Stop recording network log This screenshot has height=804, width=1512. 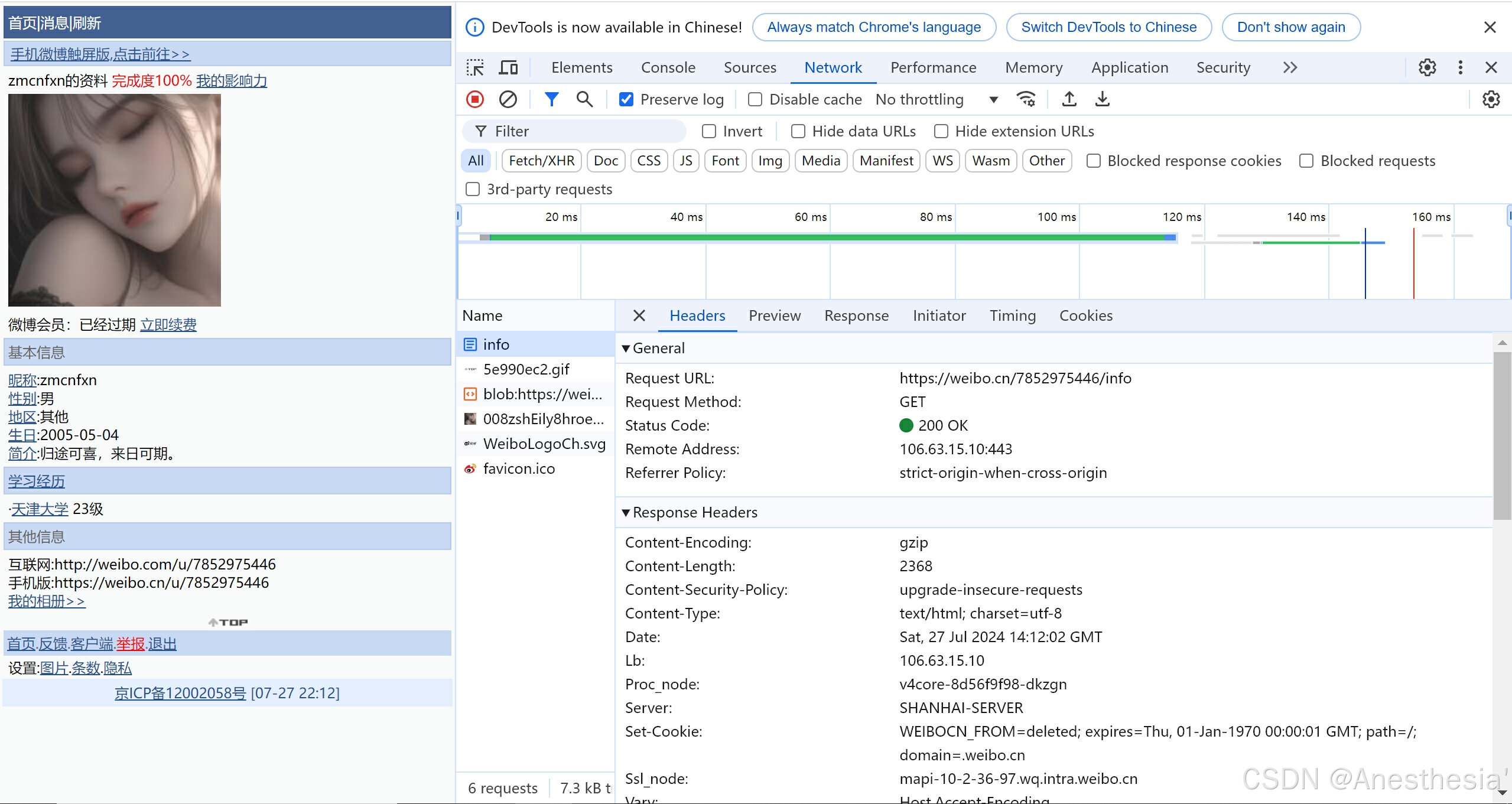tap(475, 99)
